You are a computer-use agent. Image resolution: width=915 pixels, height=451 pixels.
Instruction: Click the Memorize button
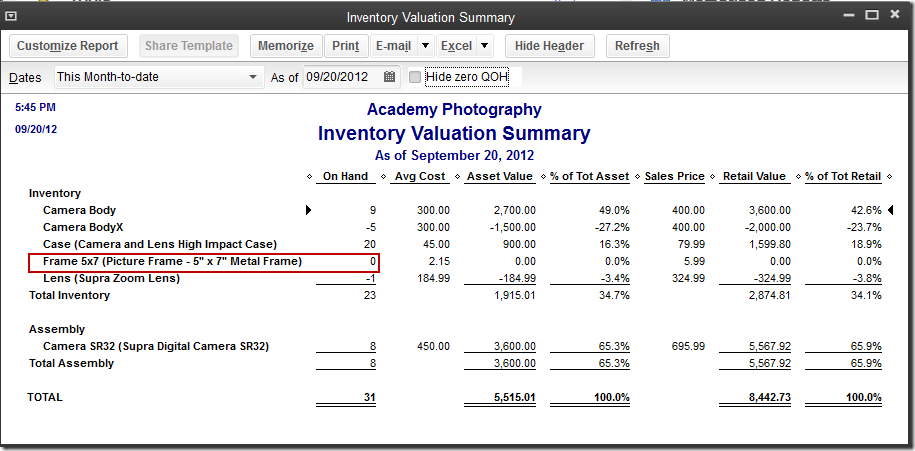click(286, 46)
